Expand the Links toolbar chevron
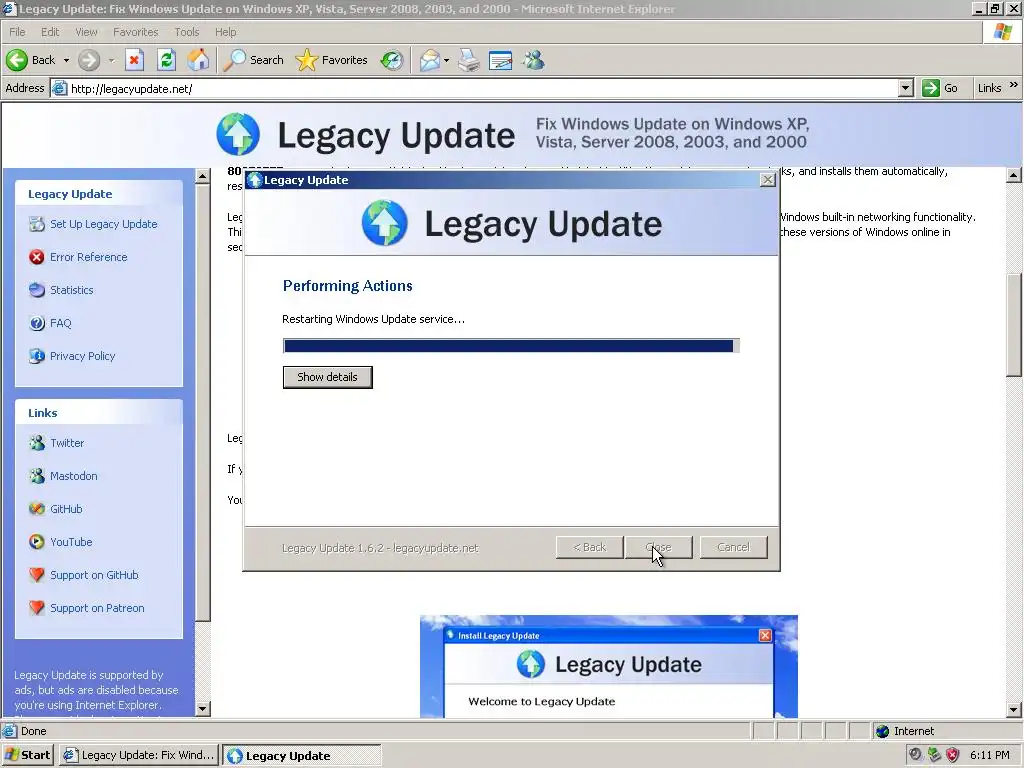This screenshot has width=1024, height=768. coord(1014,85)
